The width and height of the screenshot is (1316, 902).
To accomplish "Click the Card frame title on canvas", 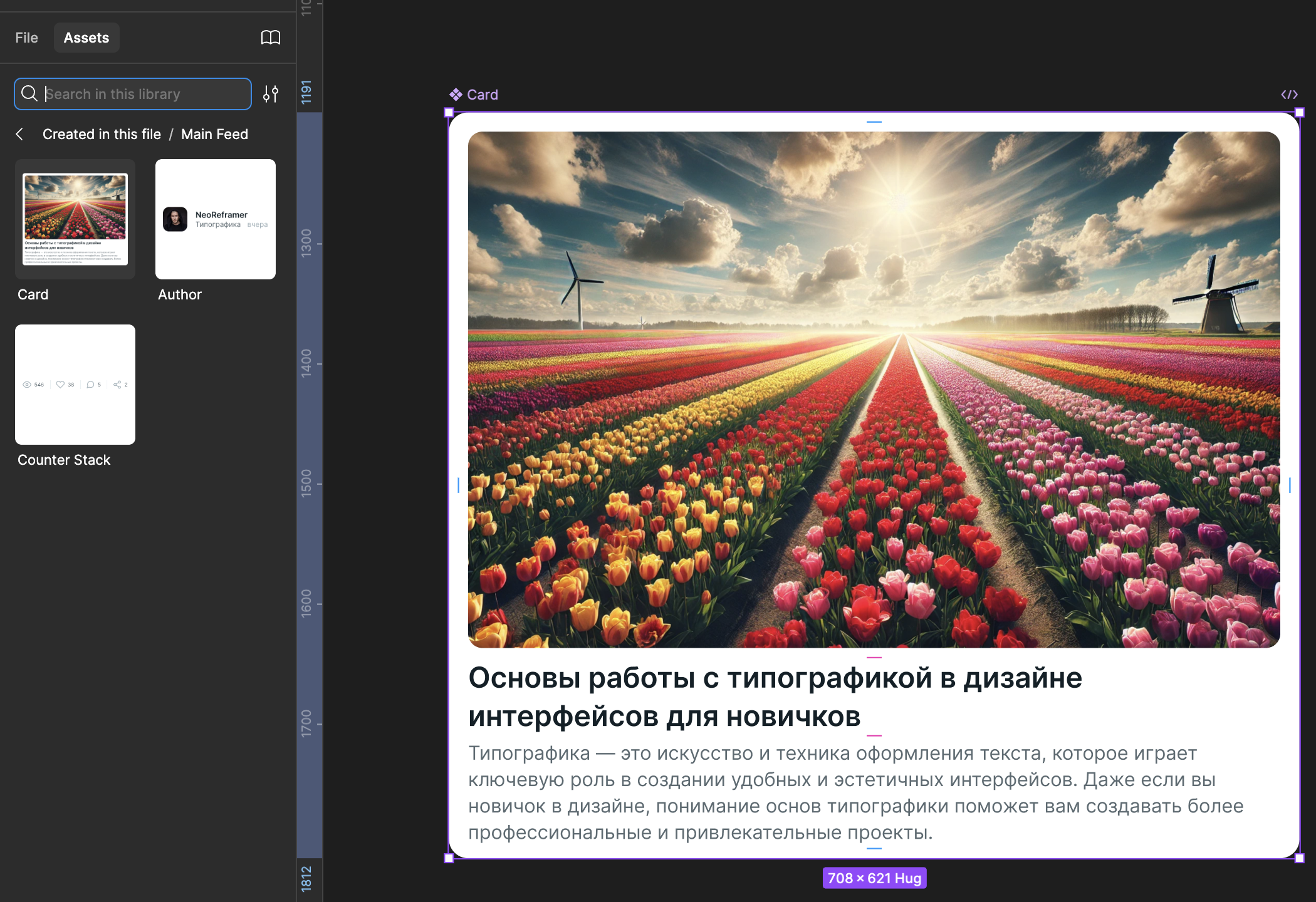I will click(482, 95).
